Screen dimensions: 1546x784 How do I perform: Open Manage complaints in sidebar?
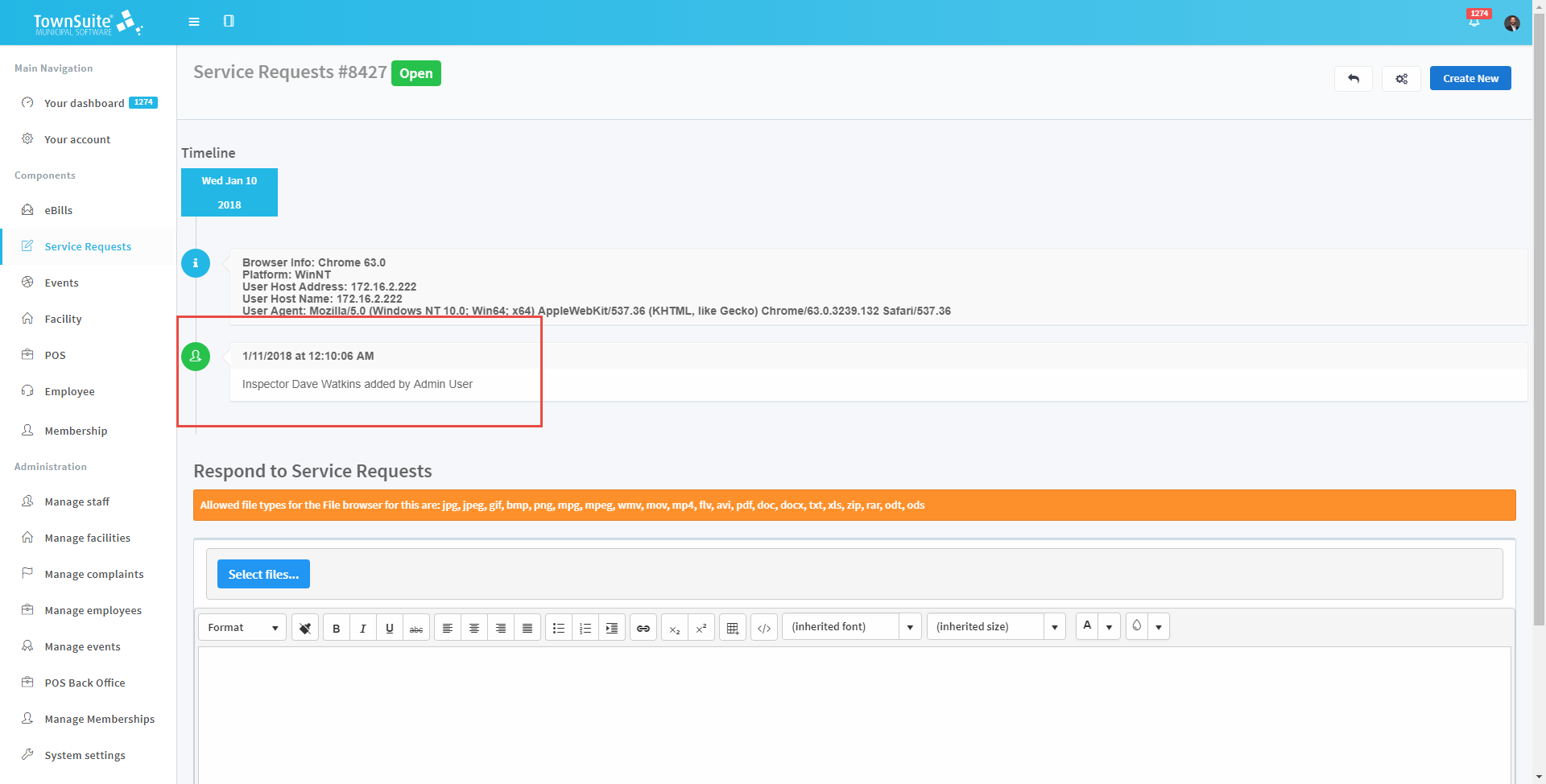pos(93,574)
